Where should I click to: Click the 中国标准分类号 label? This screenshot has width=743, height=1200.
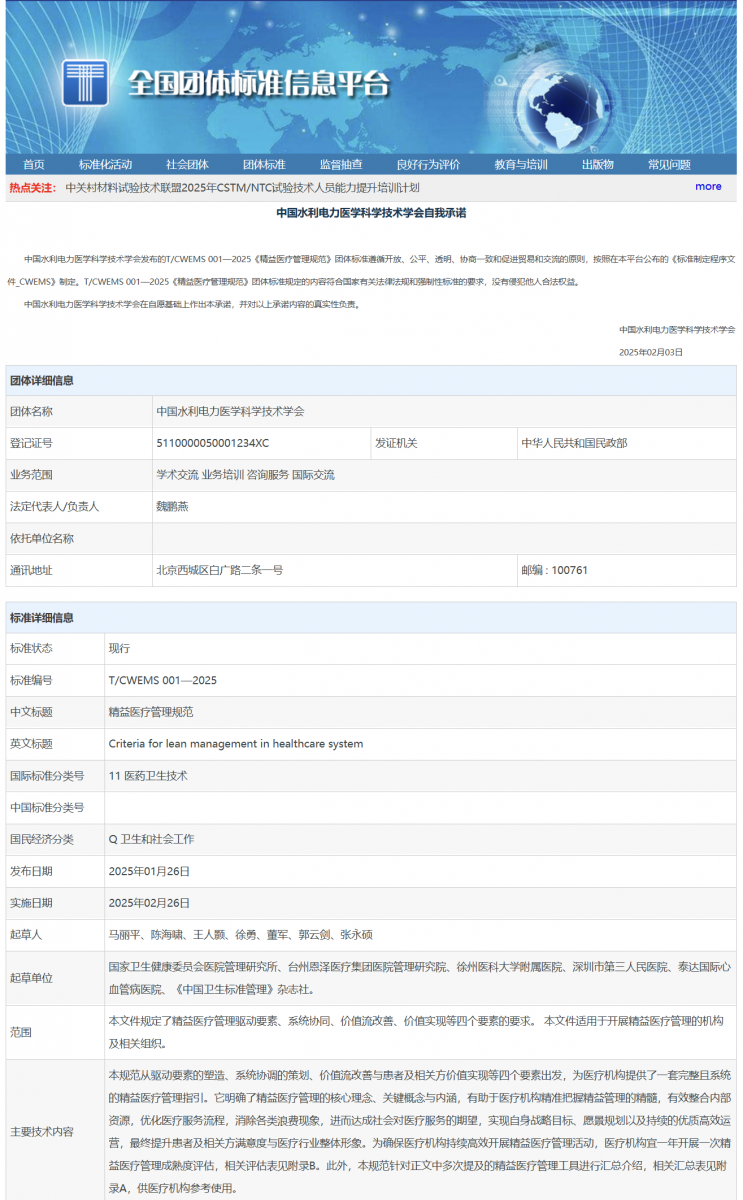pyautogui.click(x=47, y=807)
